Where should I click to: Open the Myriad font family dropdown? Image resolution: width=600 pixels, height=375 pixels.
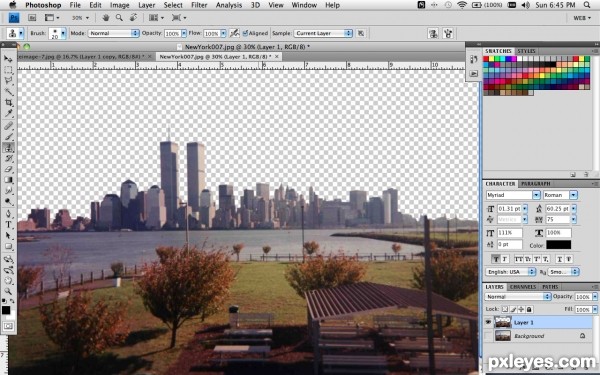(x=512, y=195)
